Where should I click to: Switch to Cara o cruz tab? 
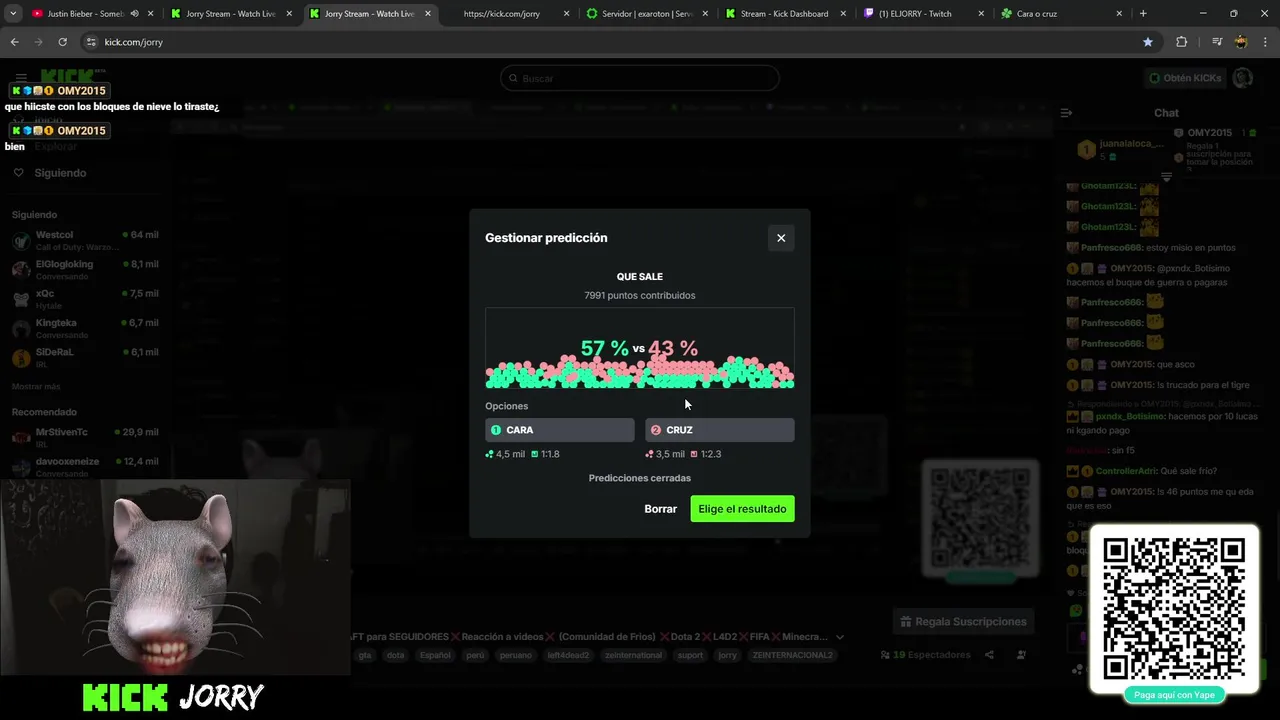point(1060,14)
